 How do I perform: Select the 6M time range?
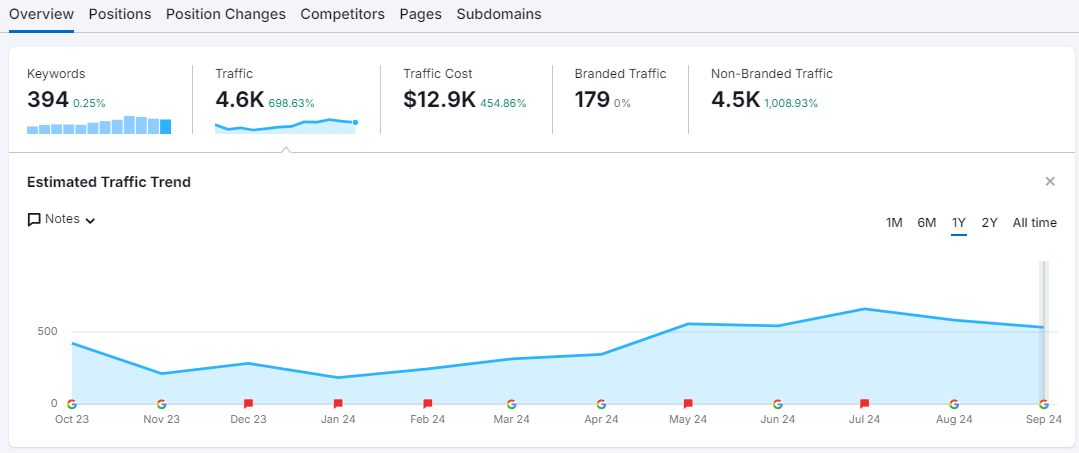[x=927, y=223]
